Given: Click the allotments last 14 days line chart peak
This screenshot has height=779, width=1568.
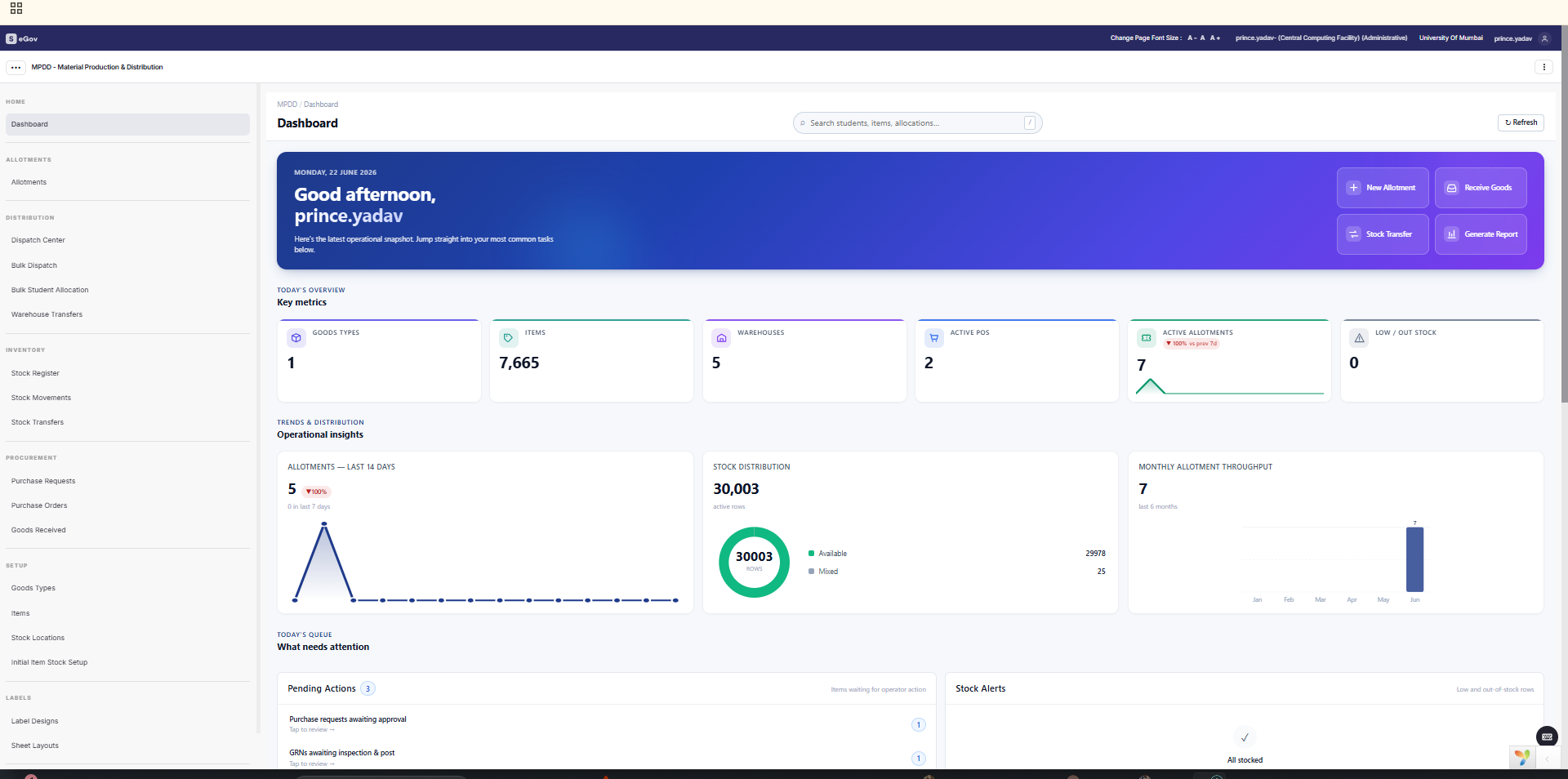Looking at the screenshot, I should pos(324,525).
